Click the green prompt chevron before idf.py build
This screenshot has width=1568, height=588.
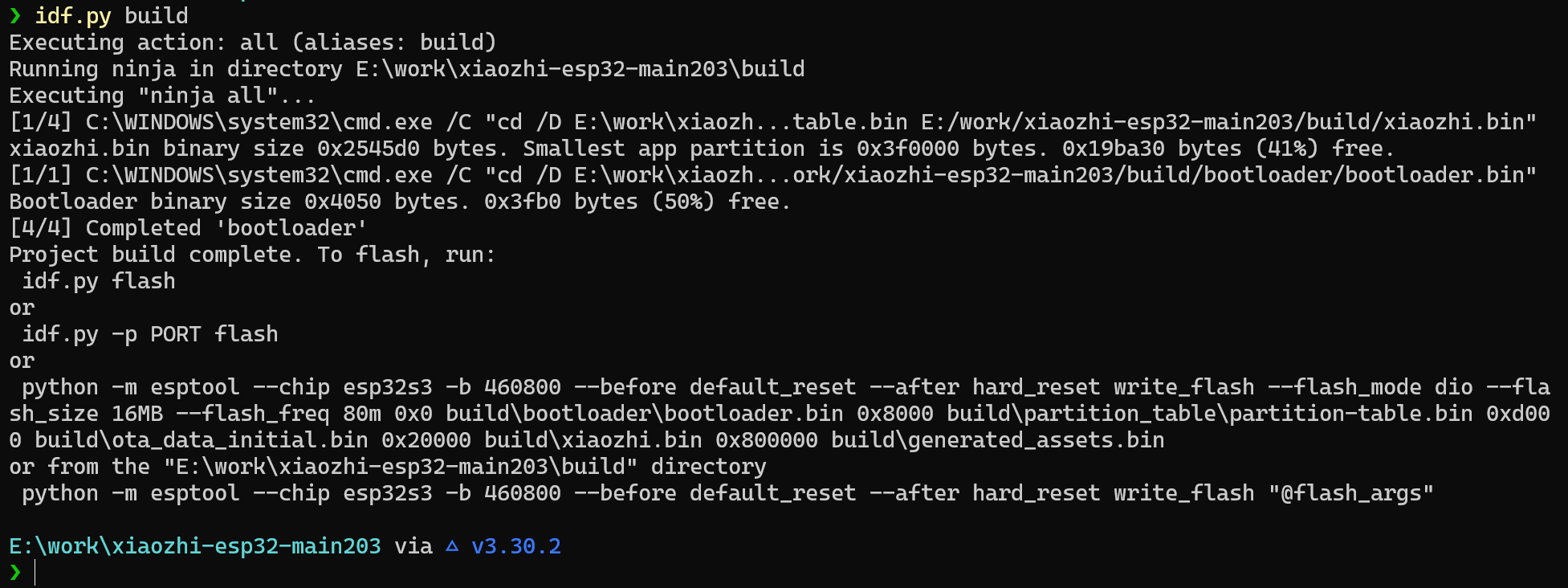click(x=15, y=16)
